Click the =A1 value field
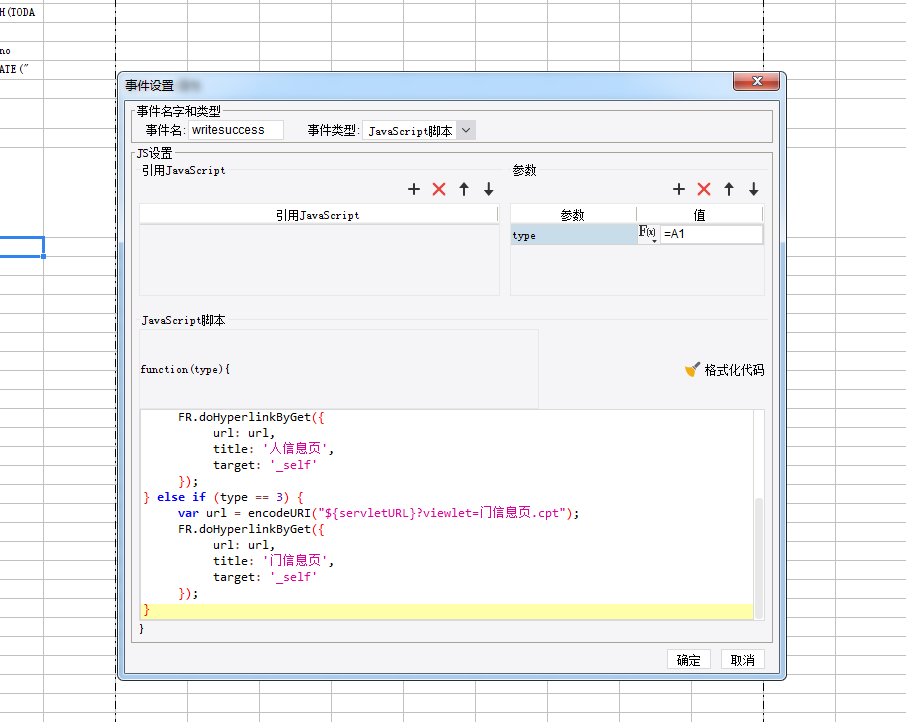Viewport: 906px width, 722px height. pos(711,234)
